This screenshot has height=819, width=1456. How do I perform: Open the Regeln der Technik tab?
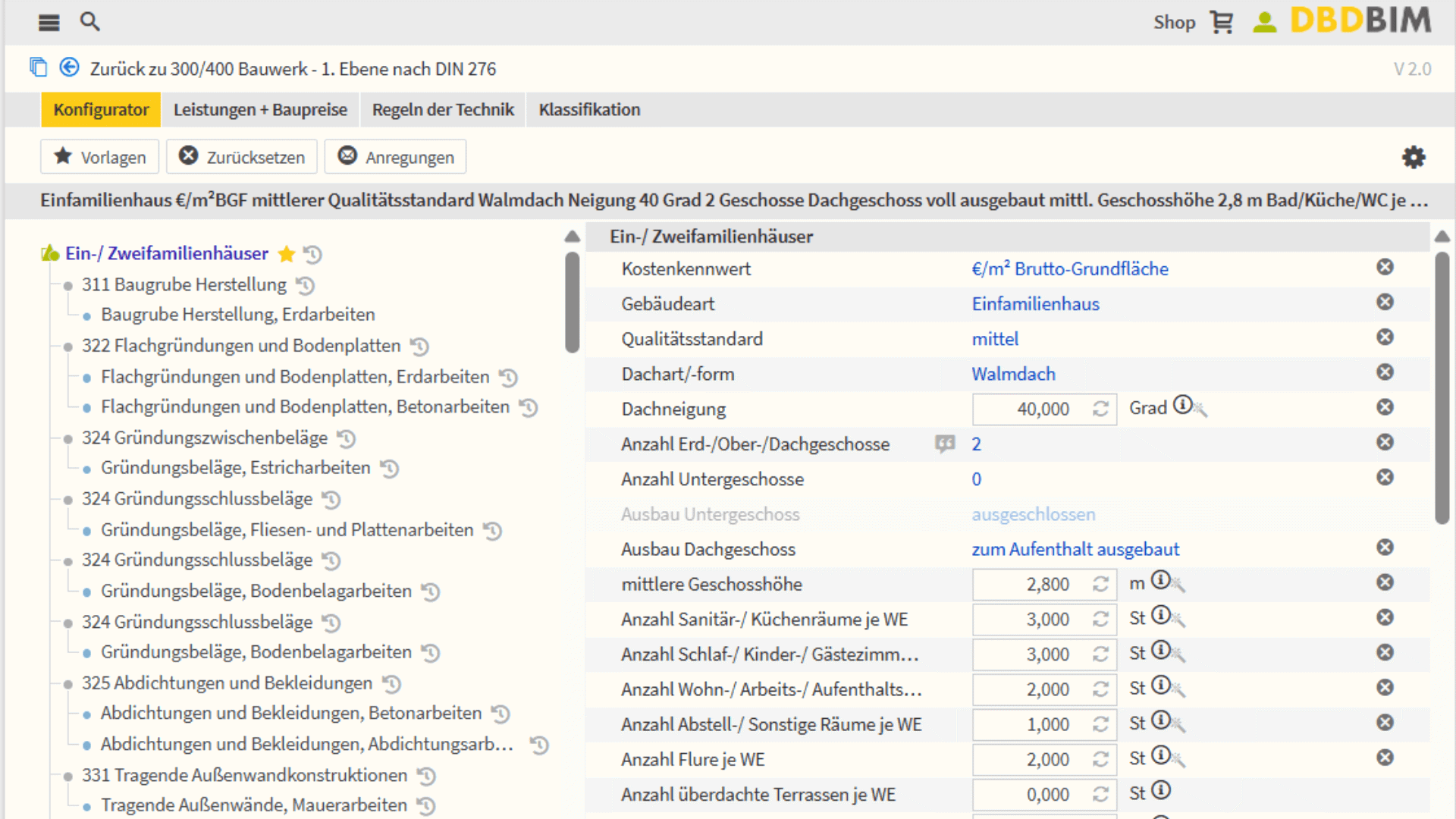tap(443, 110)
